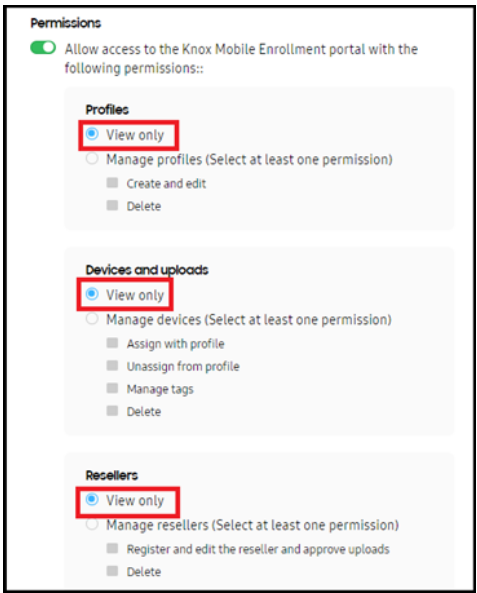The width and height of the screenshot is (477, 593).
Task: Click the Profiles section heading
Action: click(107, 110)
